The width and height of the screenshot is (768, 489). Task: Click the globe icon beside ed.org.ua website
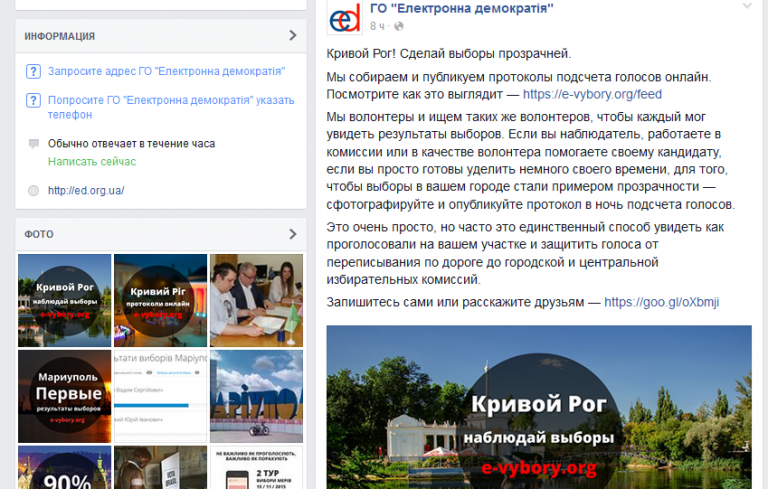click(33, 191)
